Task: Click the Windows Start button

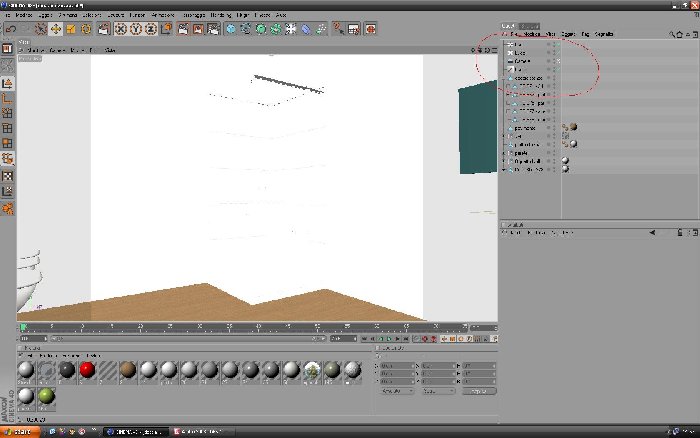Action: click(x=20, y=432)
